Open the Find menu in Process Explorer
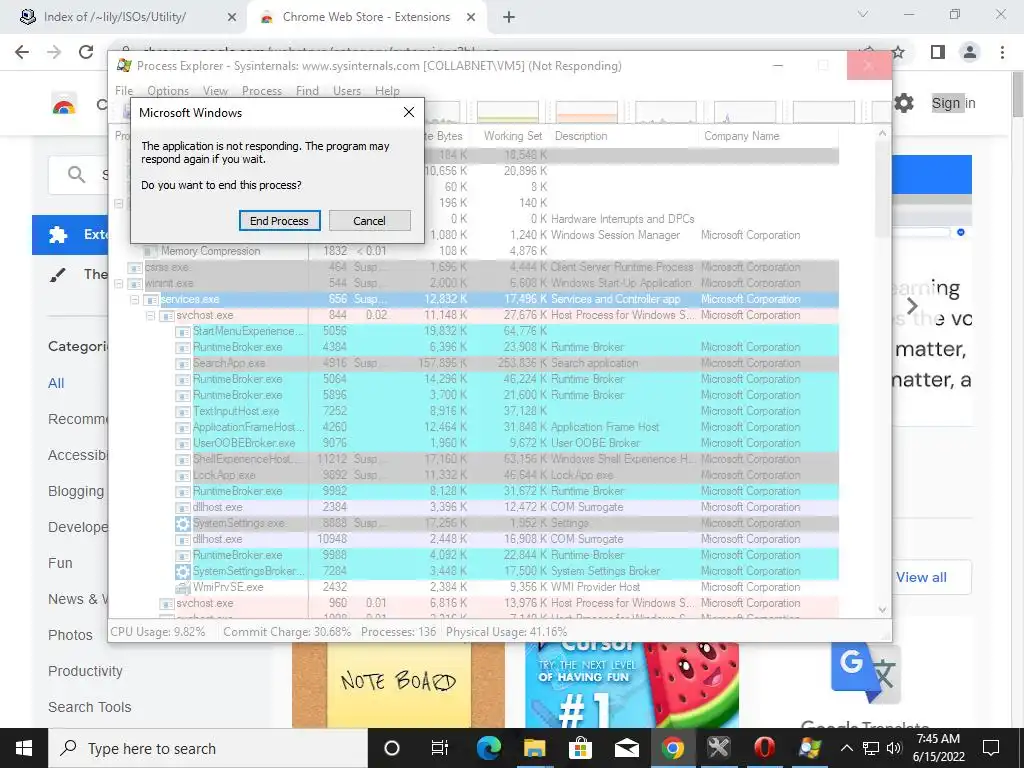The width and height of the screenshot is (1024, 768). coord(307,91)
